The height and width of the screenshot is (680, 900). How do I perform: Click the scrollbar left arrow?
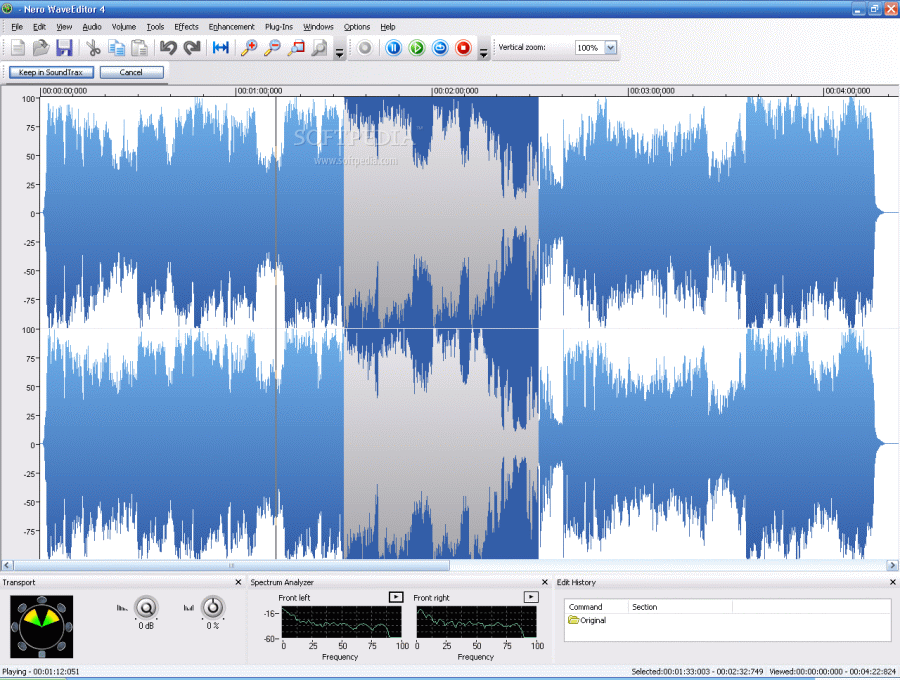(7, 566)
